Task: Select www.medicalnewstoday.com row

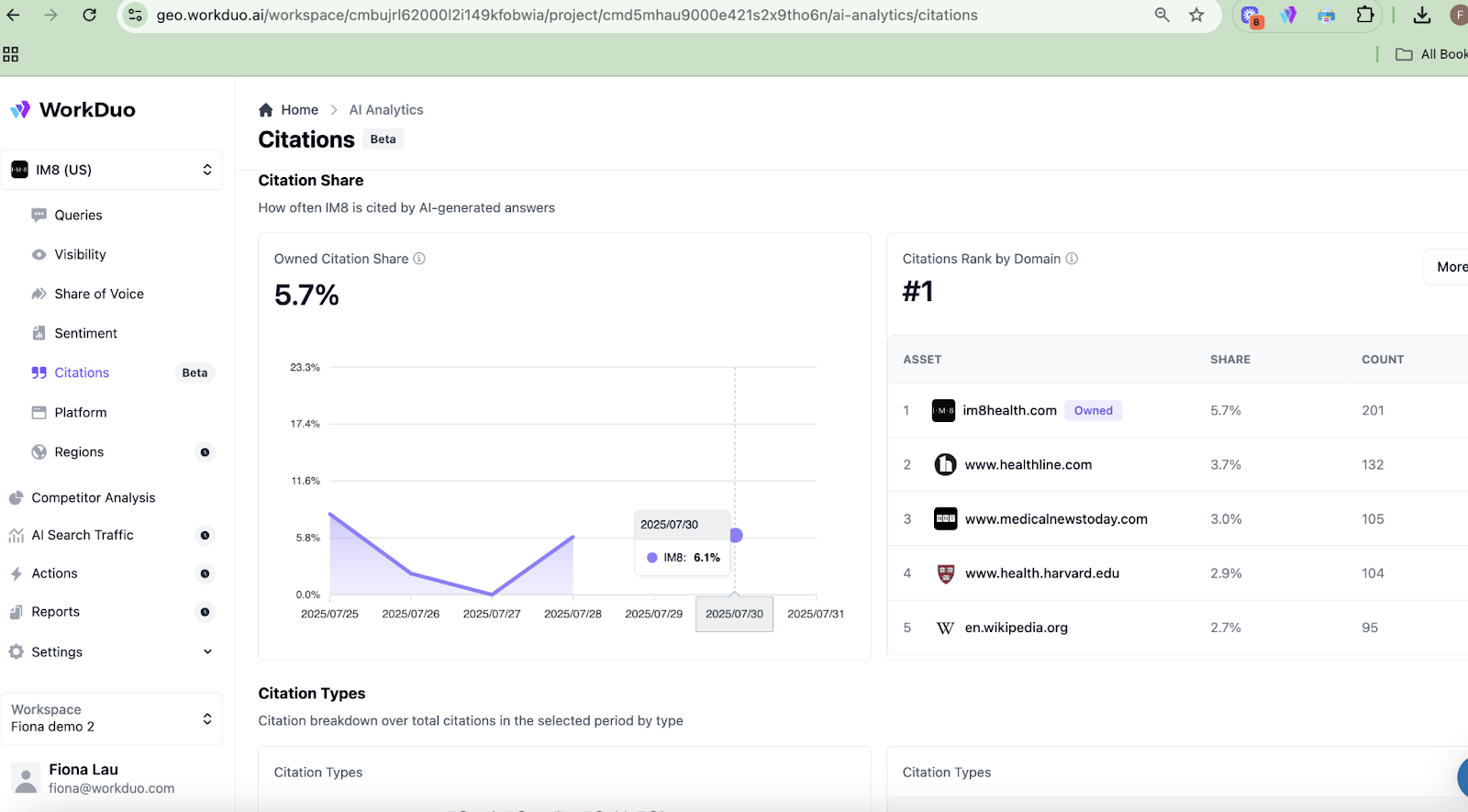Action: (1178, 518)
